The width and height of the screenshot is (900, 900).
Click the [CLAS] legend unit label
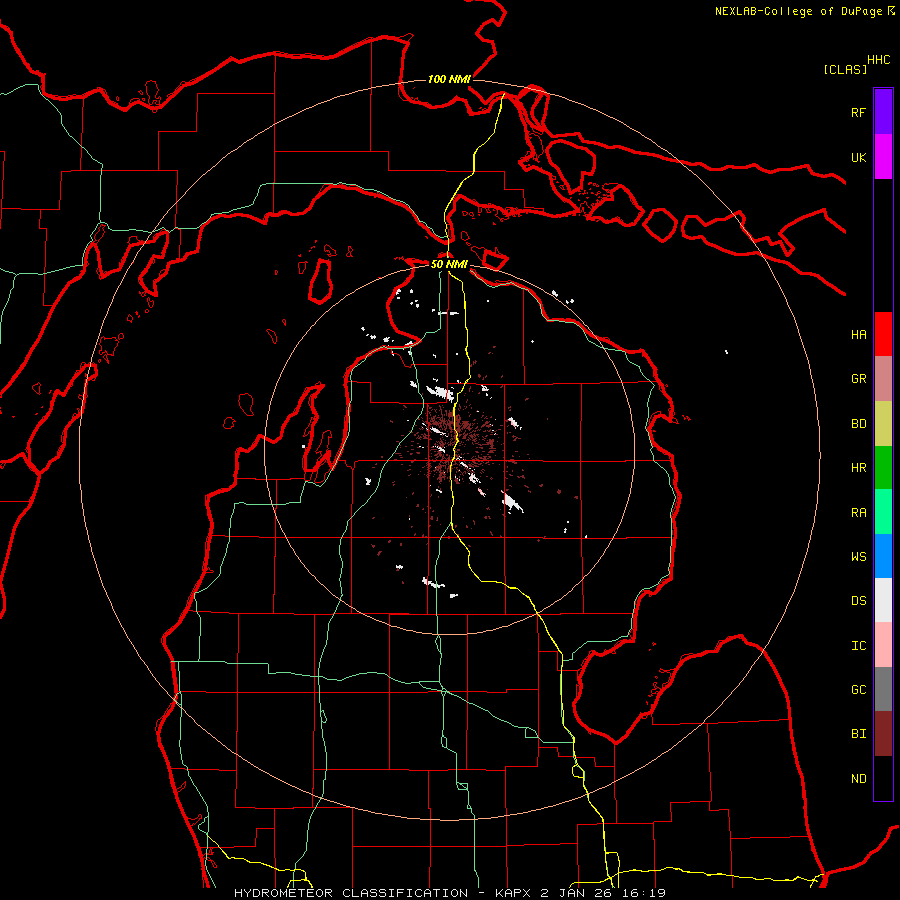coord(845,70)
